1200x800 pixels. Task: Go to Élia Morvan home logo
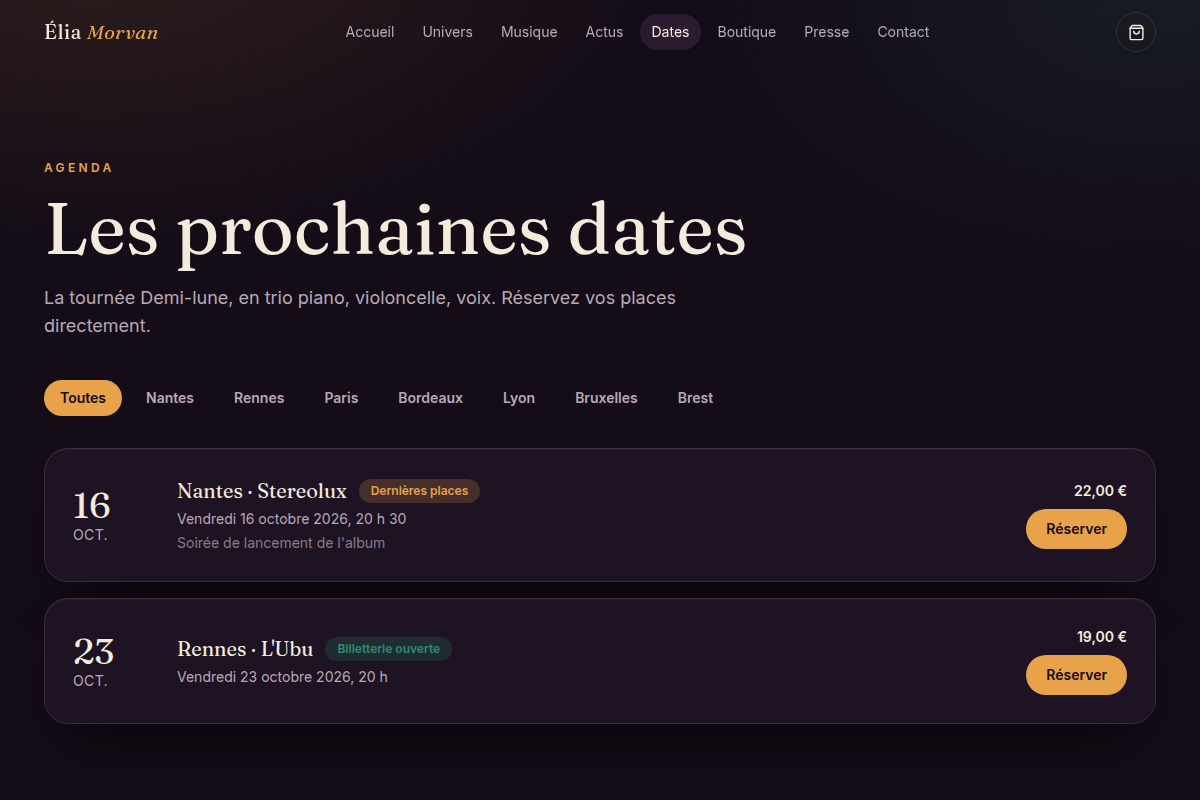(x=101, y=32)
